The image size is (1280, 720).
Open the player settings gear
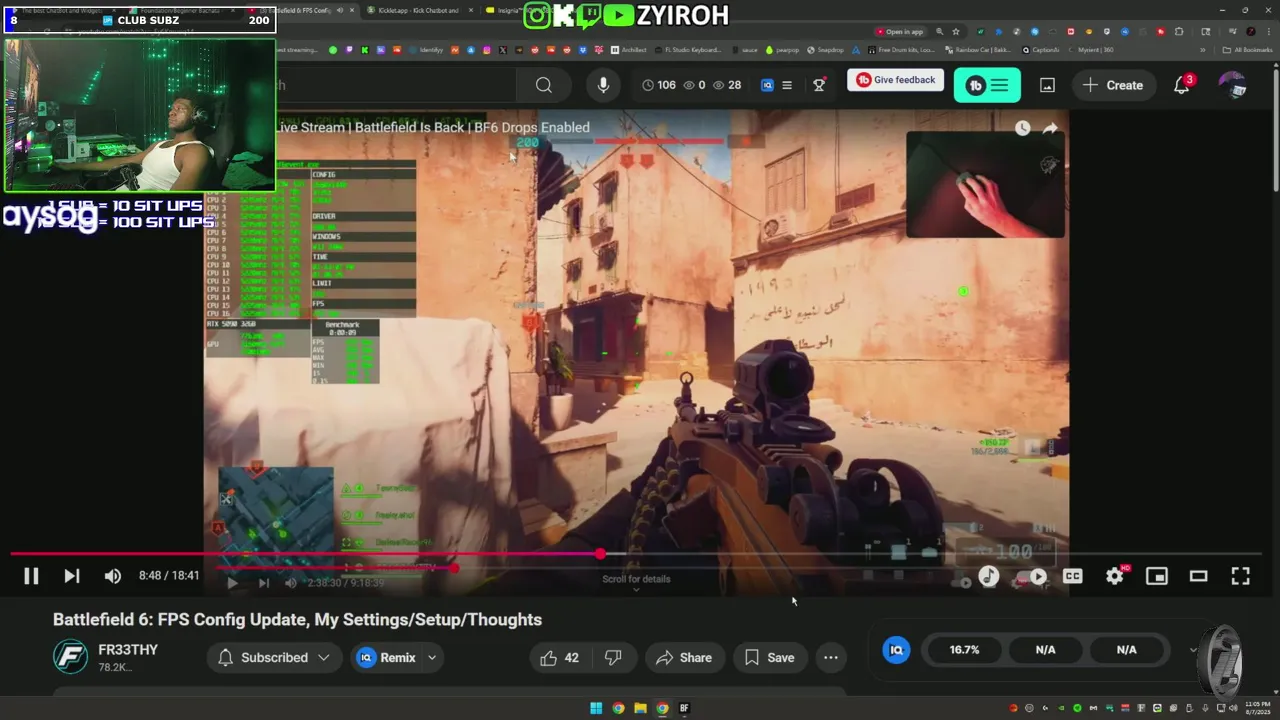(x=1115, y=576)
